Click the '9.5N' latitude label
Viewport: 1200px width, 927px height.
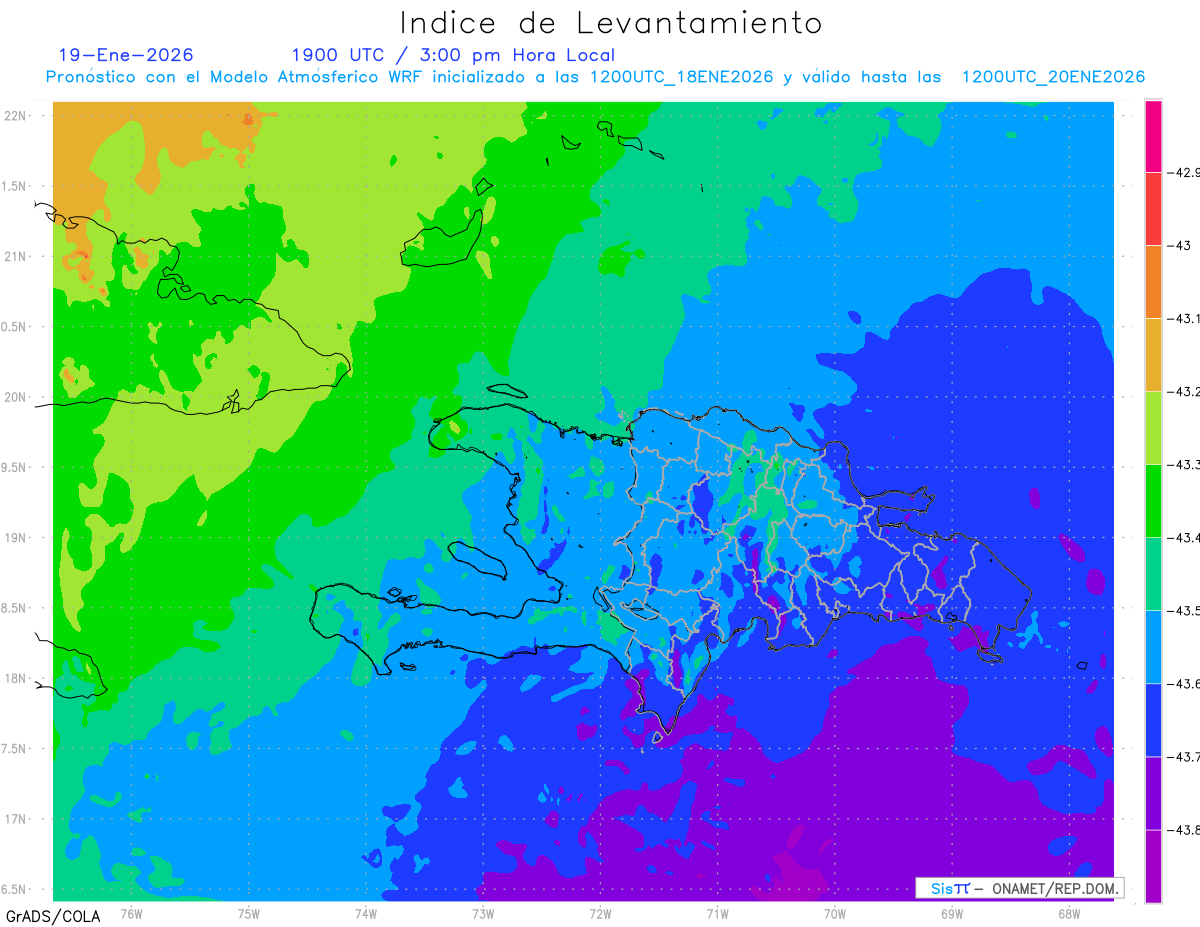tap(15, 467)
